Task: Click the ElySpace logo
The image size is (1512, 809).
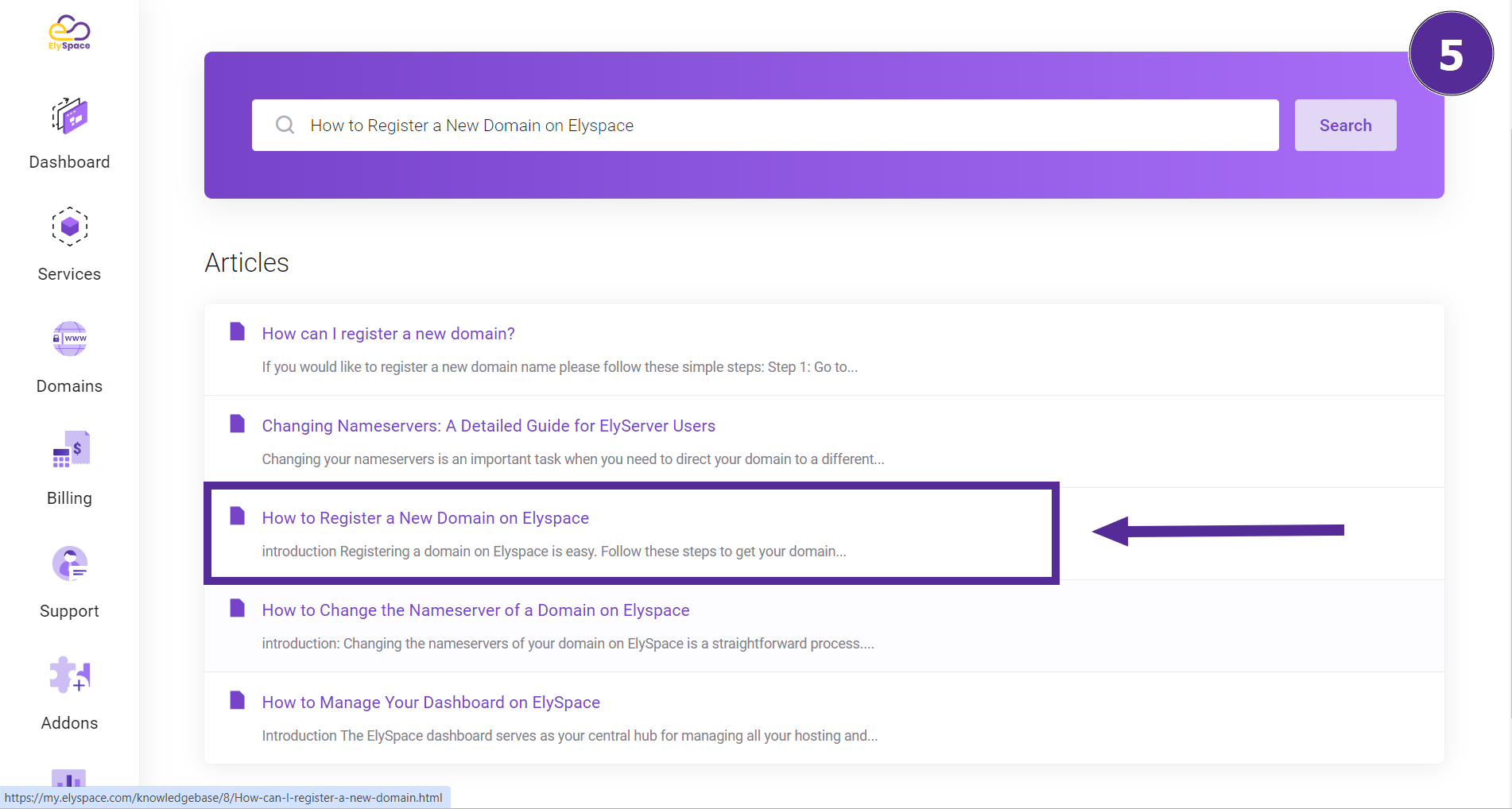Action: [69, 33]
